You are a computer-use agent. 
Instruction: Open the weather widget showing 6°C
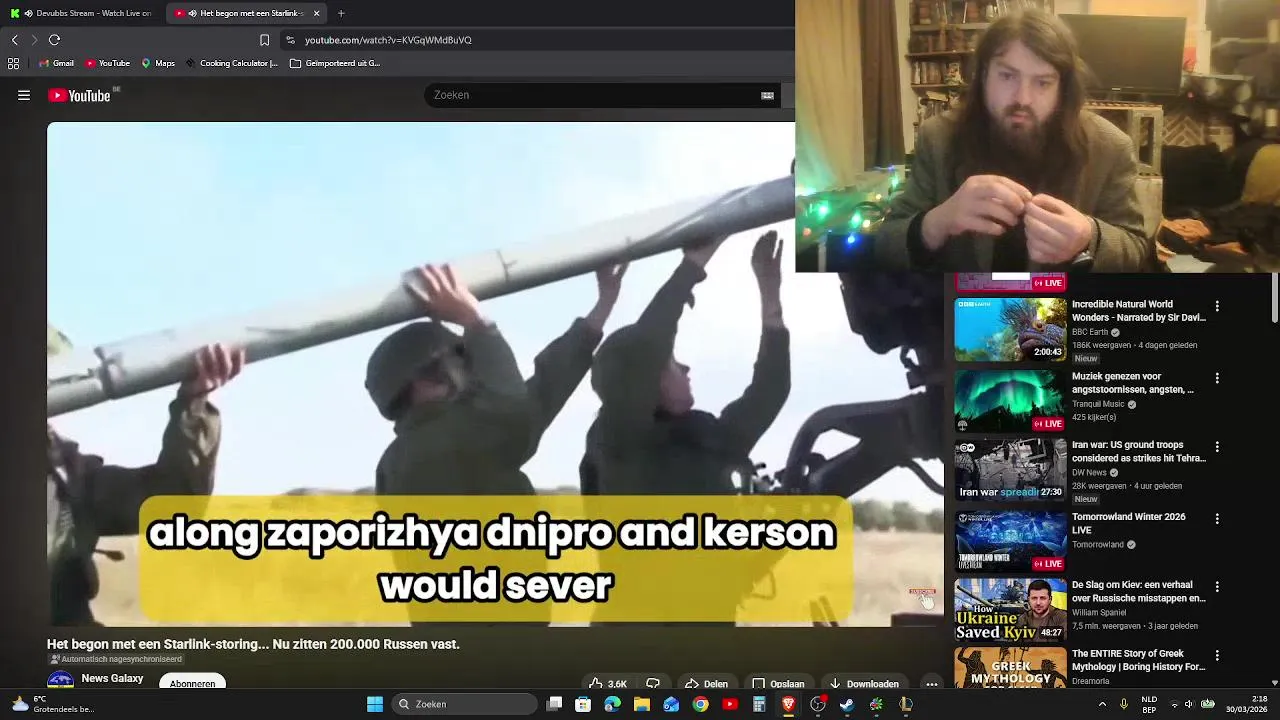pyautogui.click(x=52, y=704)
